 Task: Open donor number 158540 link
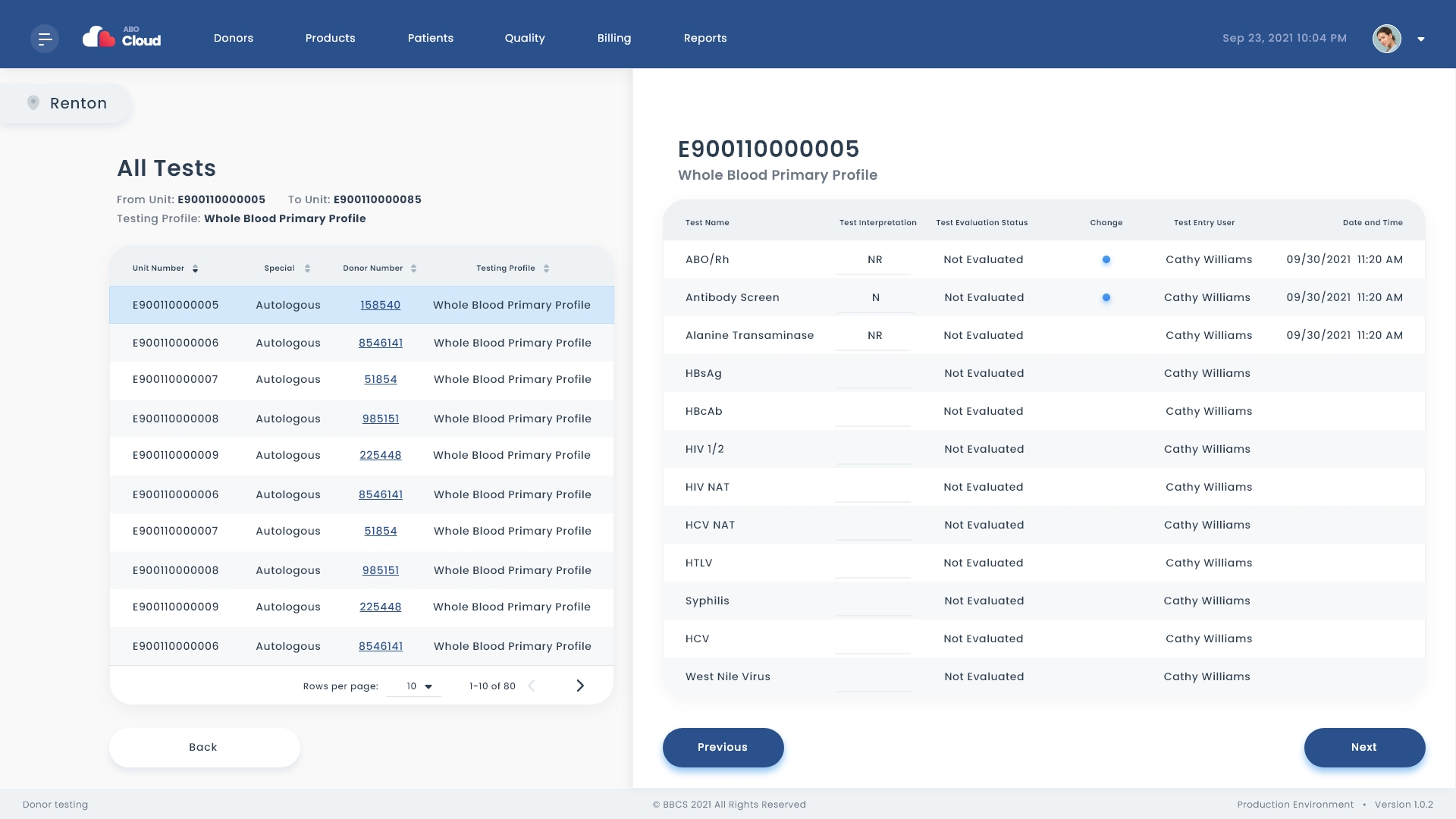pos(380,305)
